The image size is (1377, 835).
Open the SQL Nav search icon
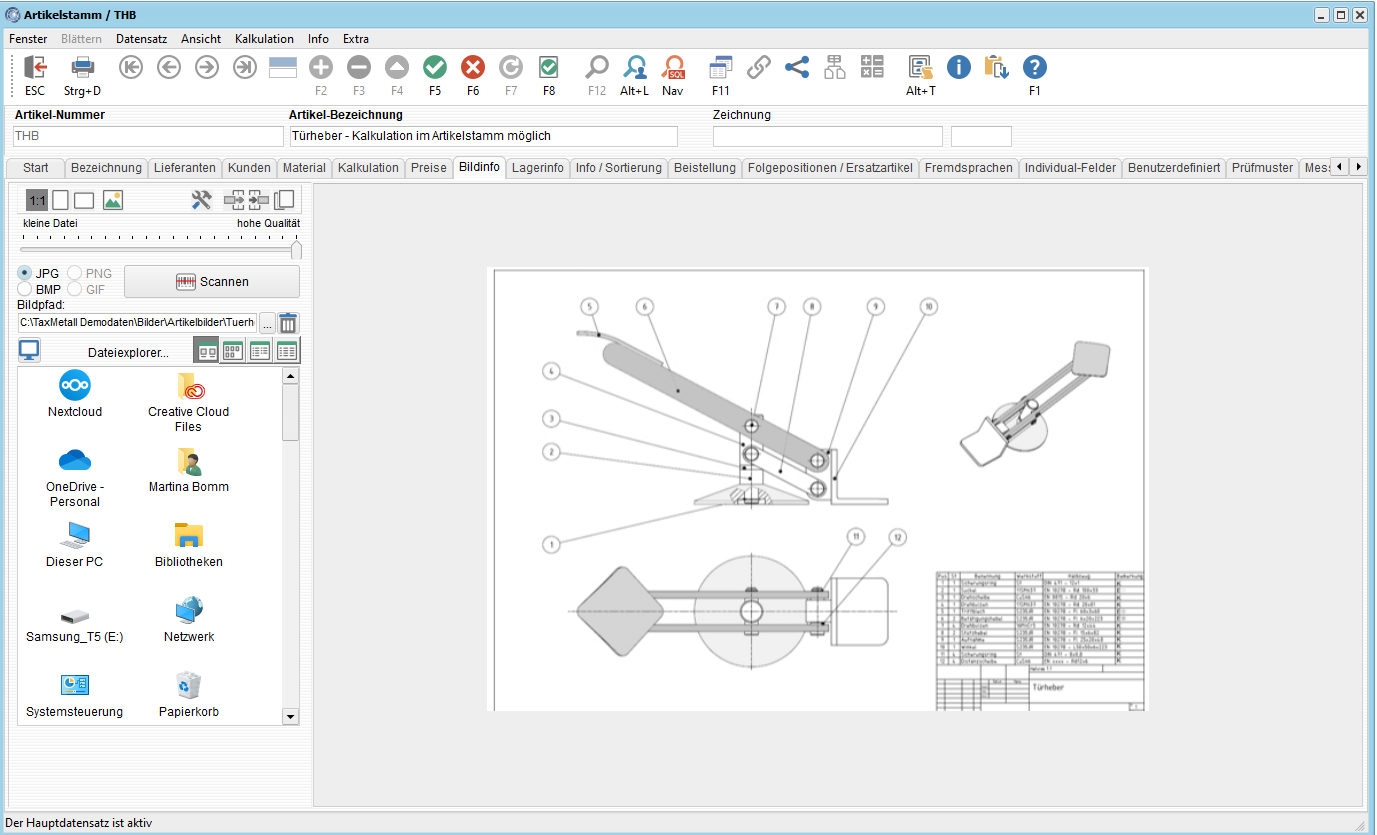tap(673, 68)
